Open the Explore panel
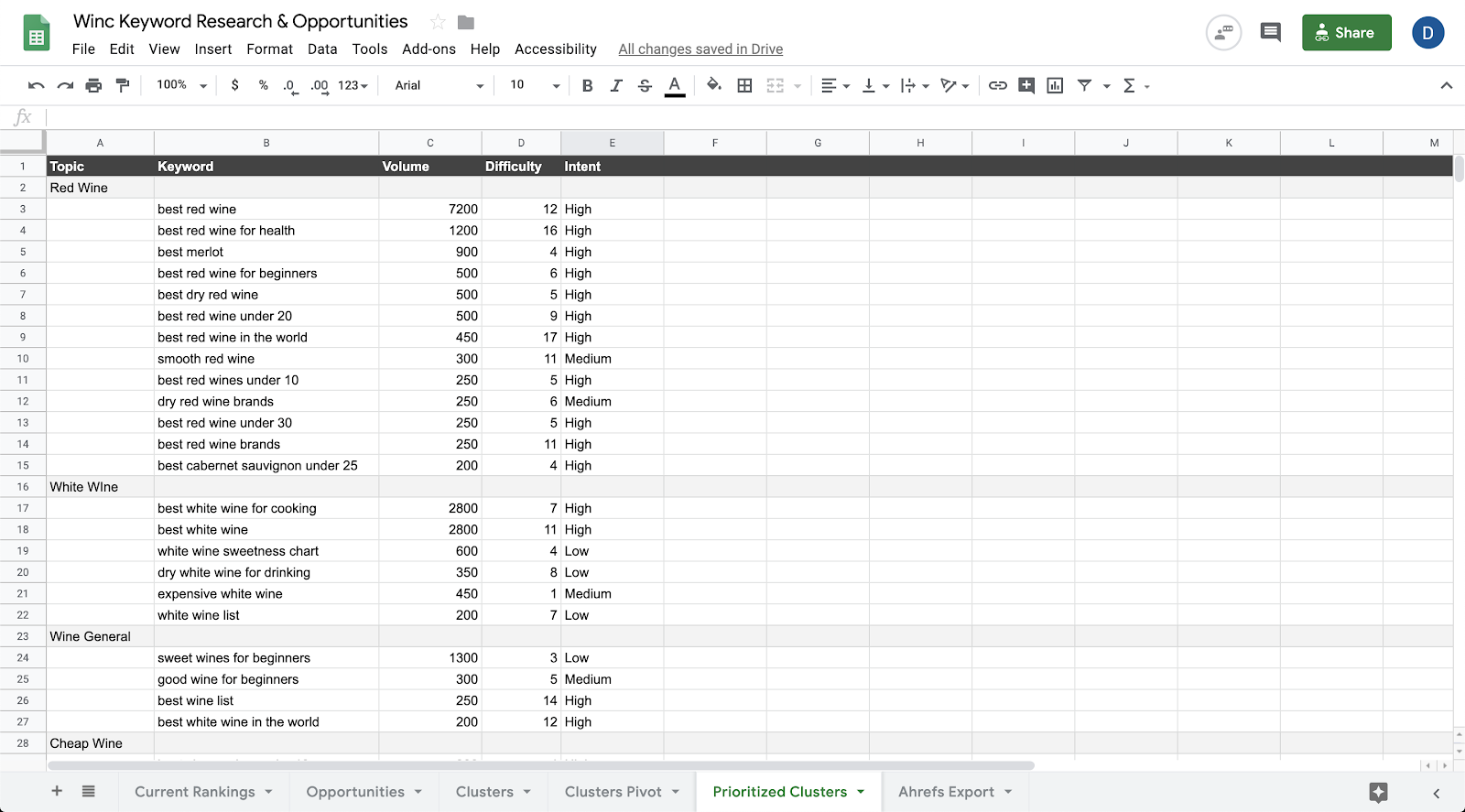The height and width of the screenshot is (812, 1465). tap(1379, 792)
